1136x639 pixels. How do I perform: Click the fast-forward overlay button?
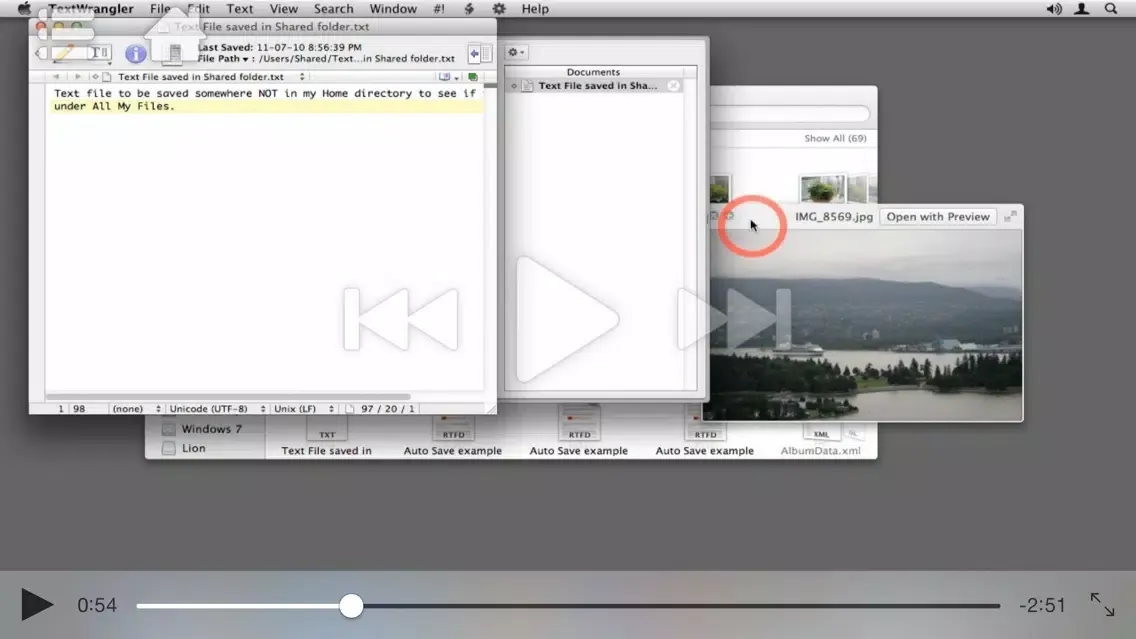tap(734, 319)
